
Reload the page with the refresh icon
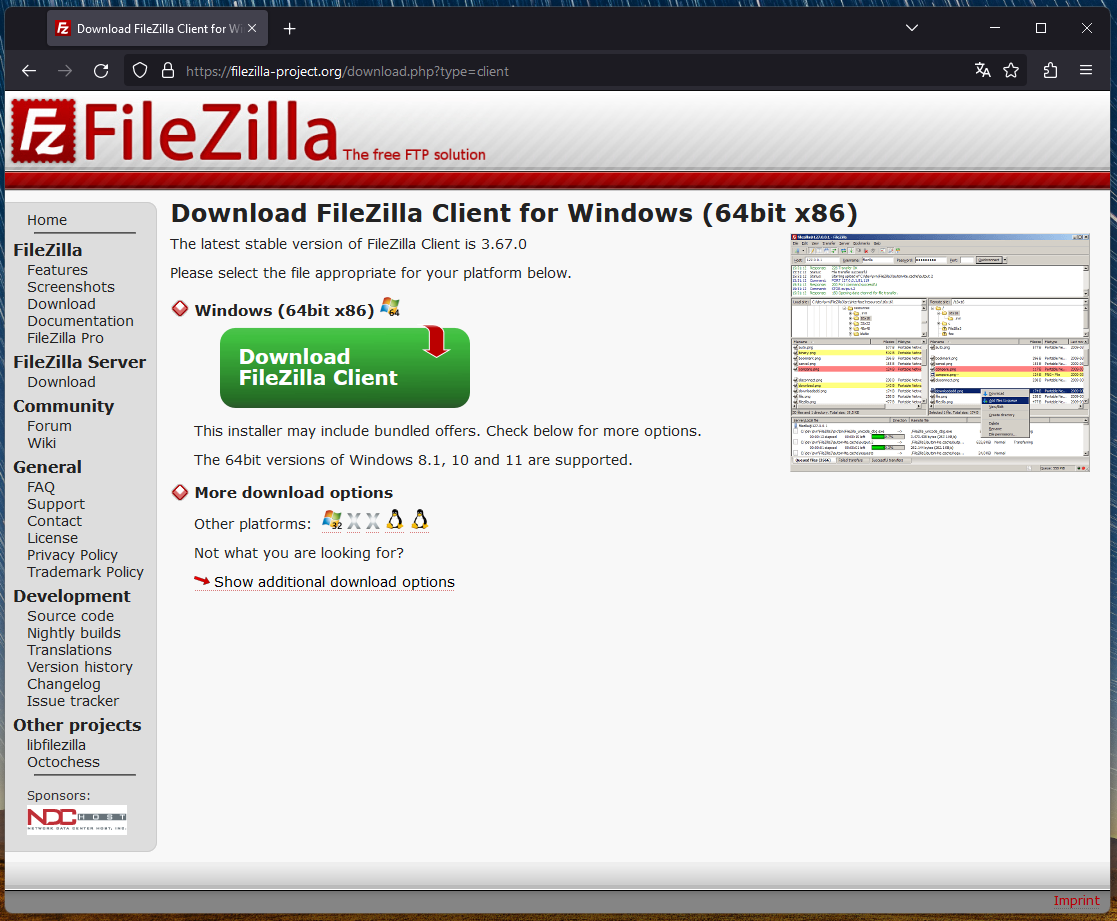(x=101, y=71)
